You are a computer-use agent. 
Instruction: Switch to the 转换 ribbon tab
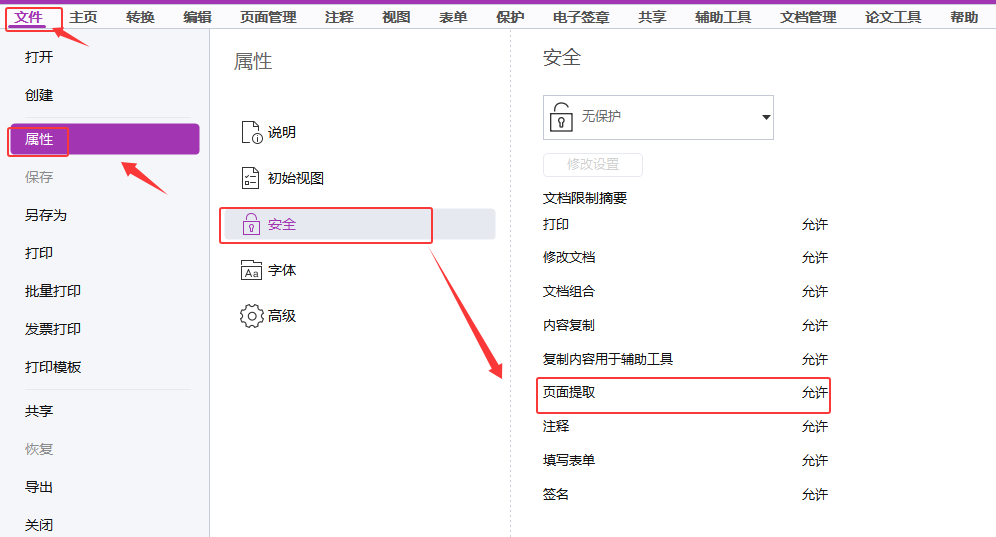click(140, 17)
